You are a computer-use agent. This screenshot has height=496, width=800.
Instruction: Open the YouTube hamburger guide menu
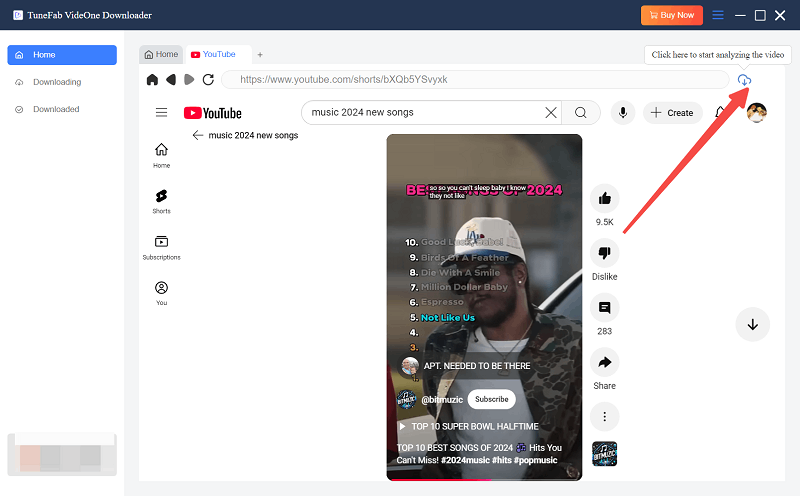click(161, 112)
